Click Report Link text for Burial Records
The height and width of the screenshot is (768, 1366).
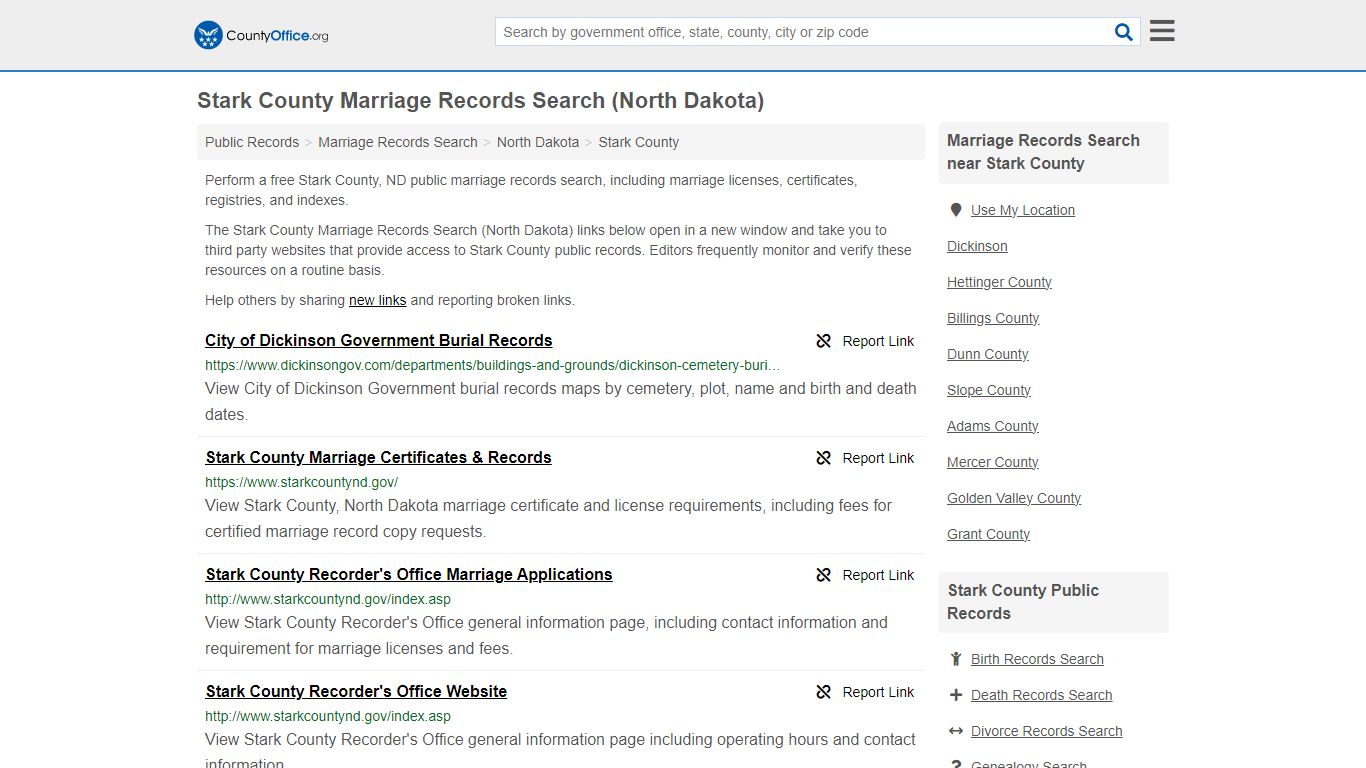coord(878,341)
